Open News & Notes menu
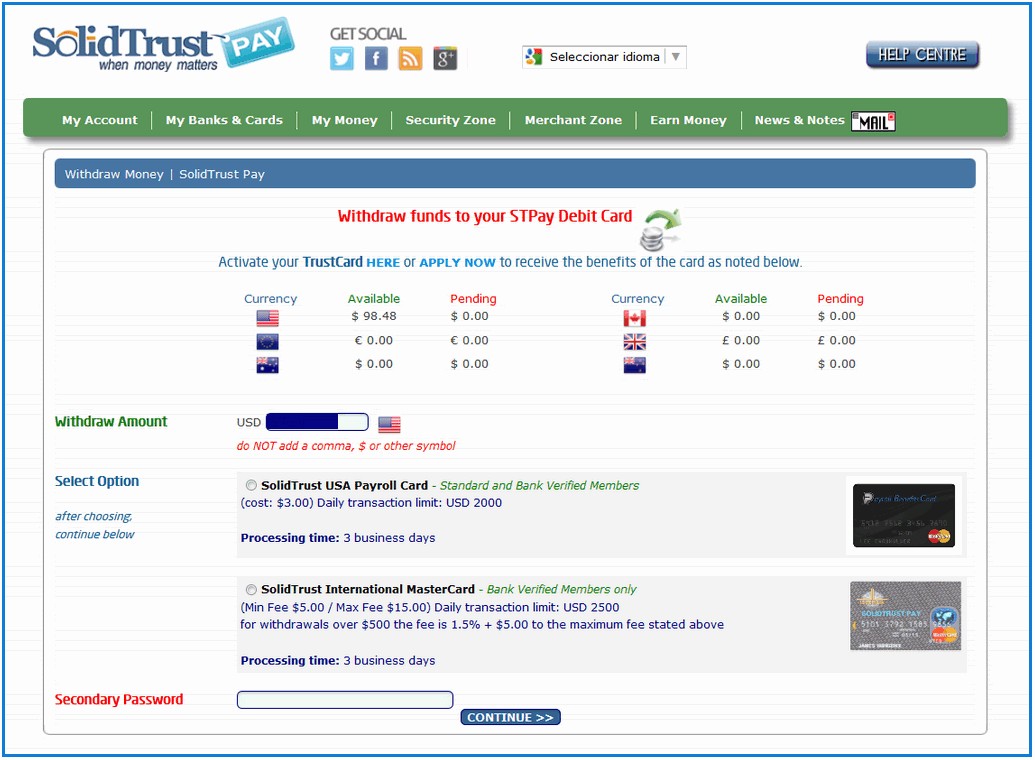The width and height of the screenshot is (1035, 760). click(x=799, y=120)
